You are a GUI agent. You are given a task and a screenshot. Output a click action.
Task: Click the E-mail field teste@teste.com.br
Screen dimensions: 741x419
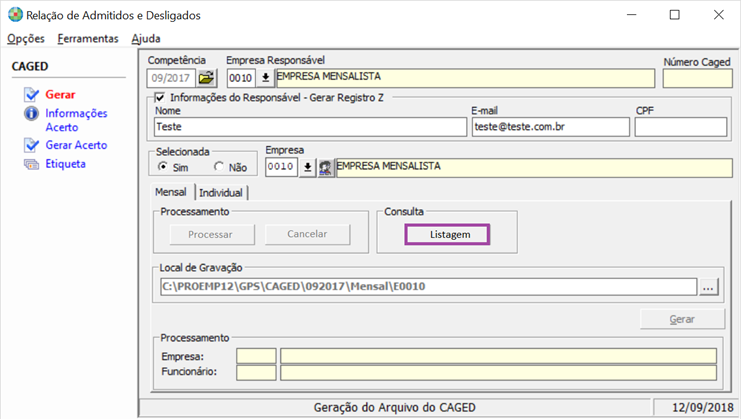[551, 127]
